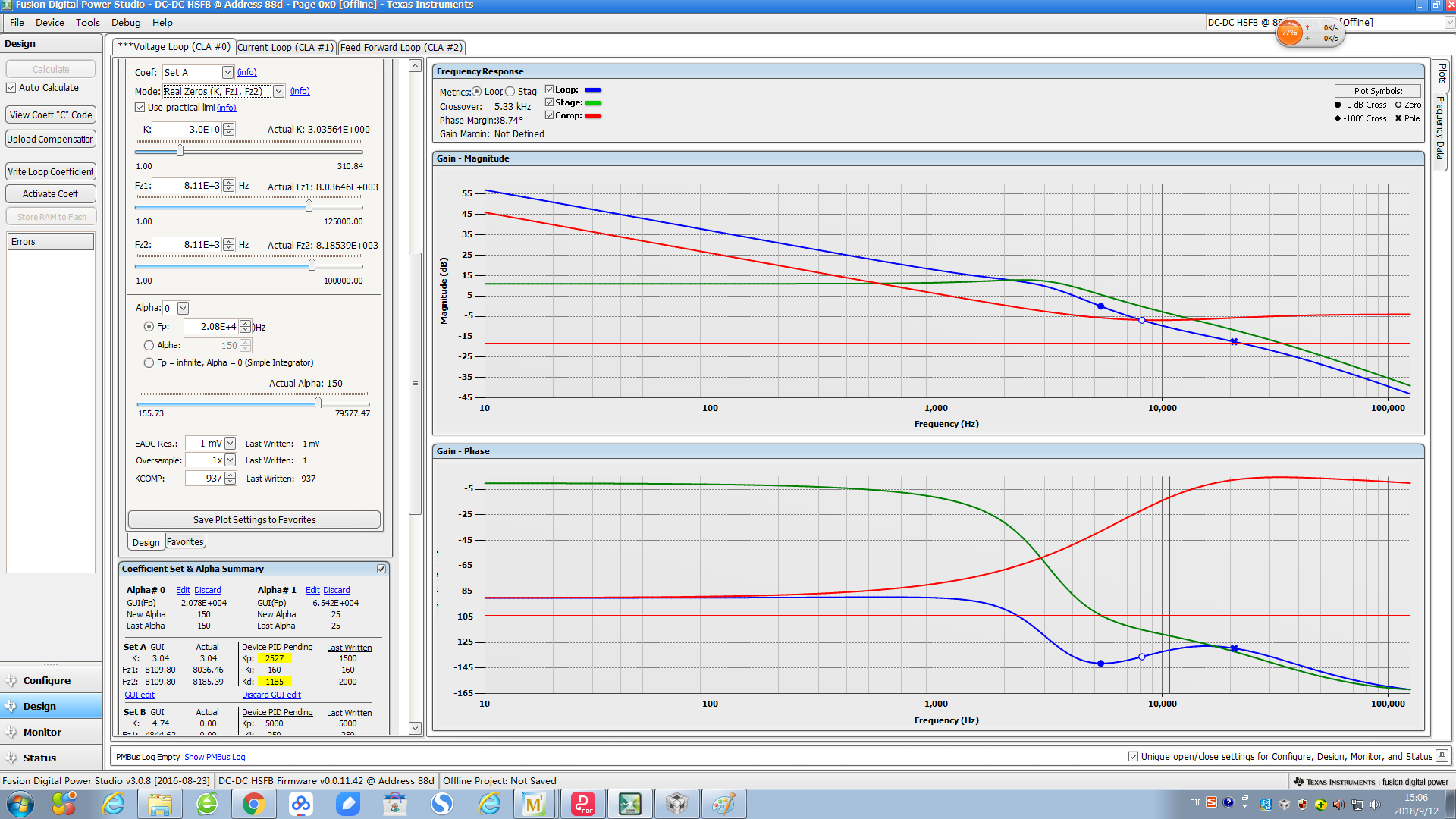
Task: Click the Configure gear icon in sidebar
Action: click(11, 680)
